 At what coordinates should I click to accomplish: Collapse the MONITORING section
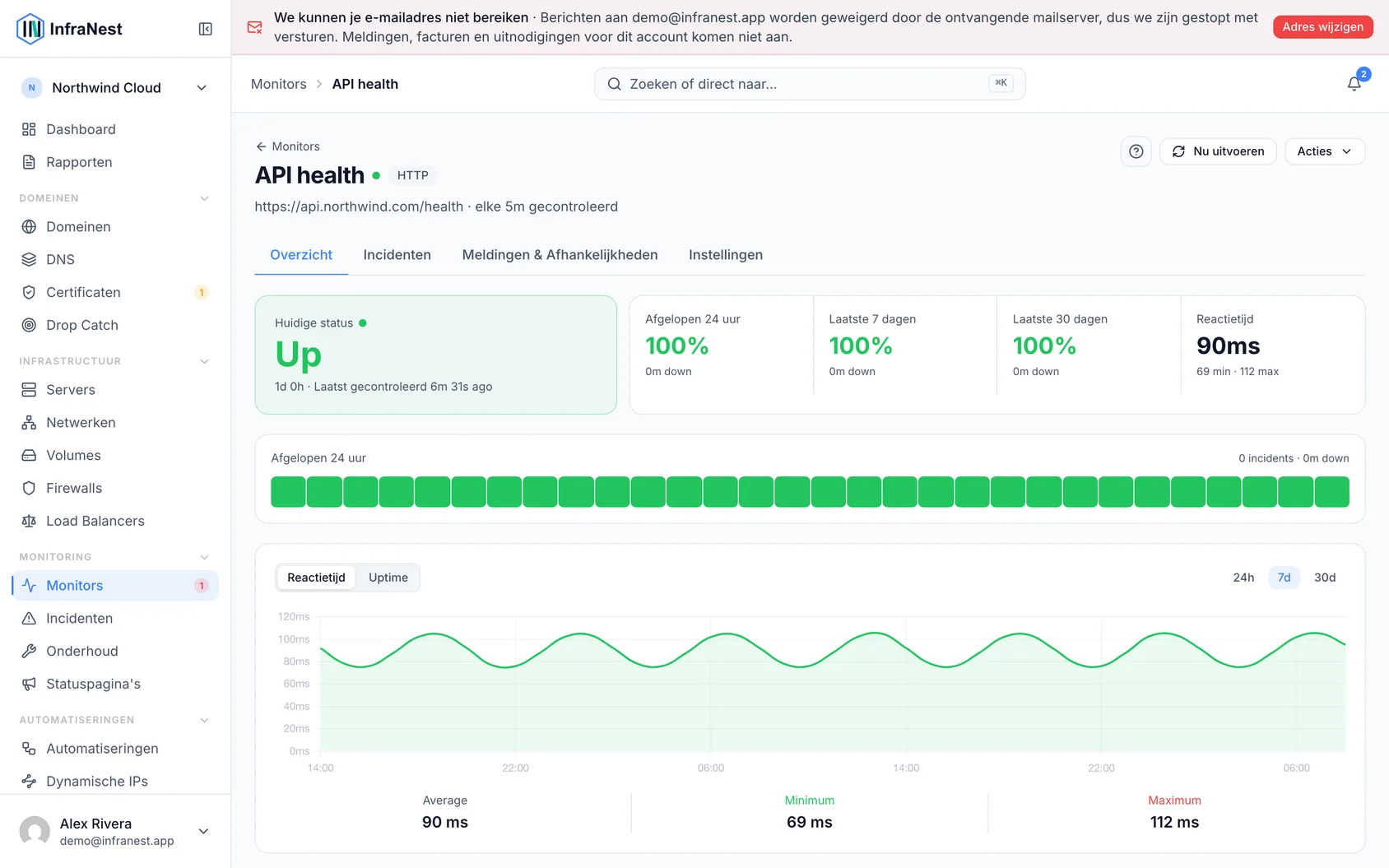204,557
